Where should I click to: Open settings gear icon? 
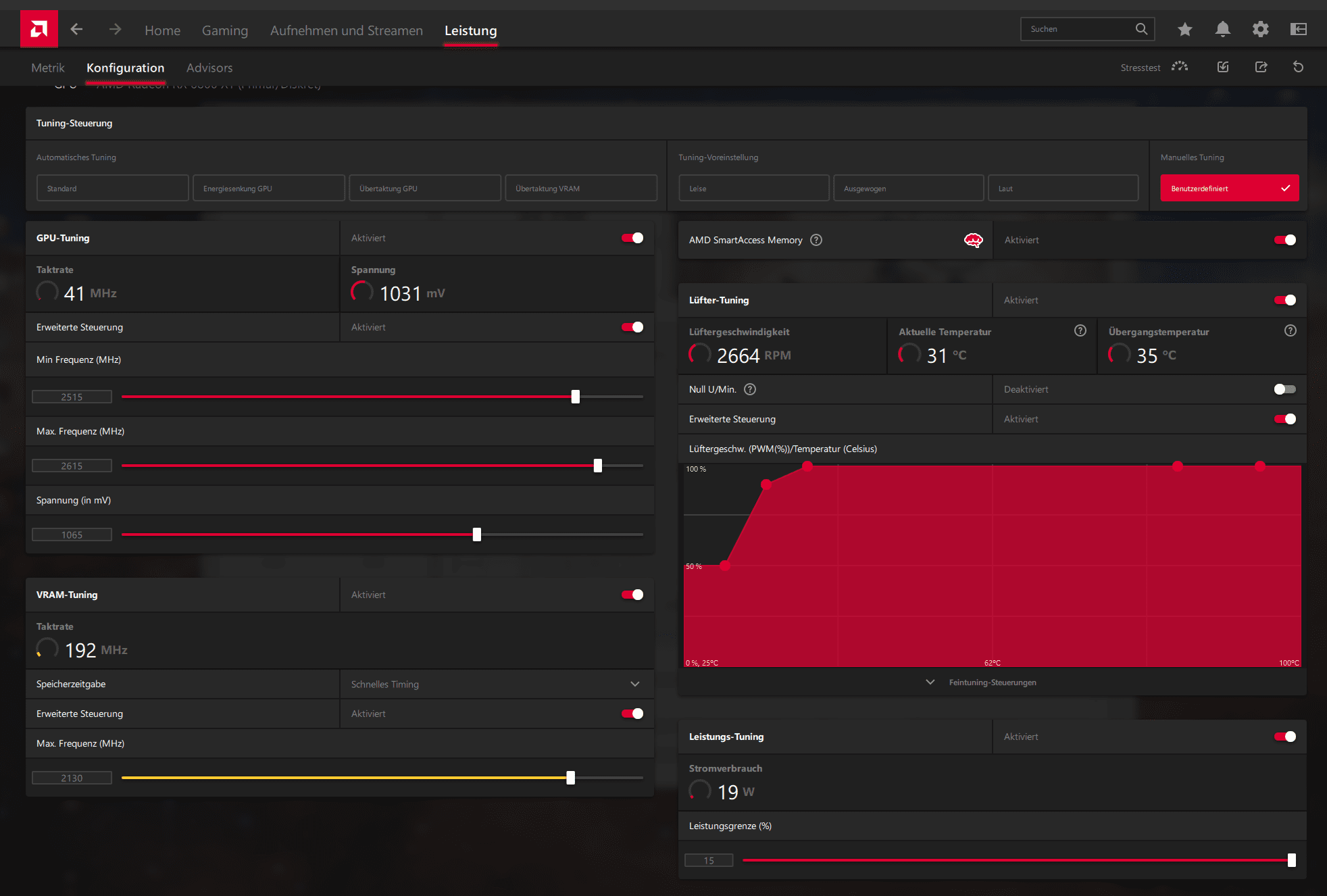click(1260, 29)
